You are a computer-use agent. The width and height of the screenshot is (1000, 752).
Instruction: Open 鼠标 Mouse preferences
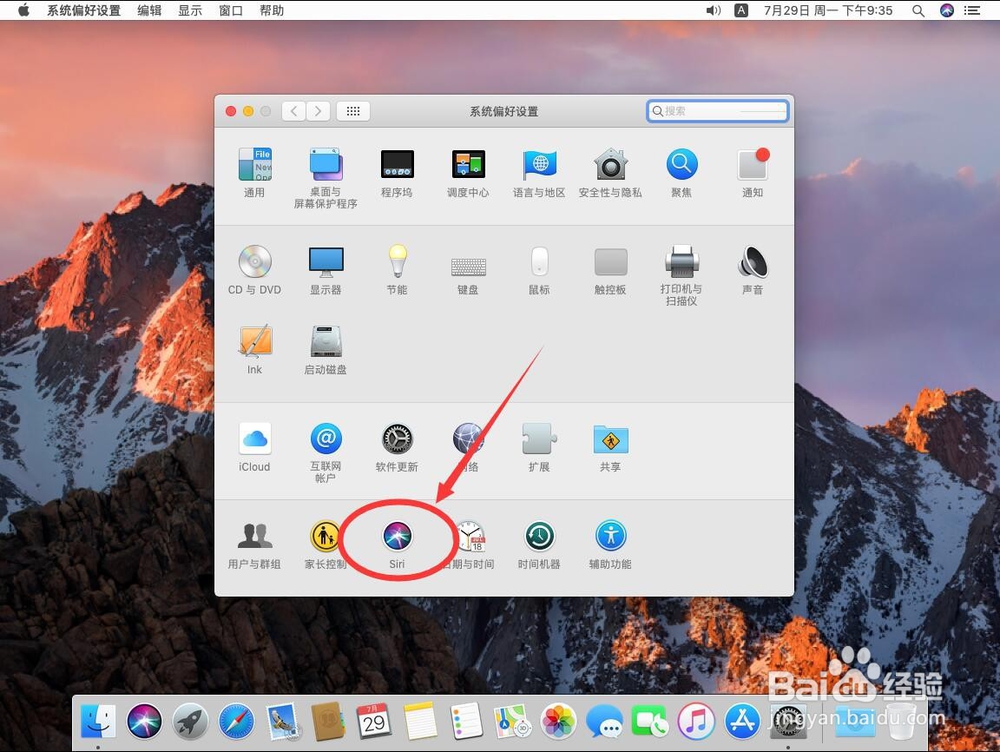click(539, 270)
